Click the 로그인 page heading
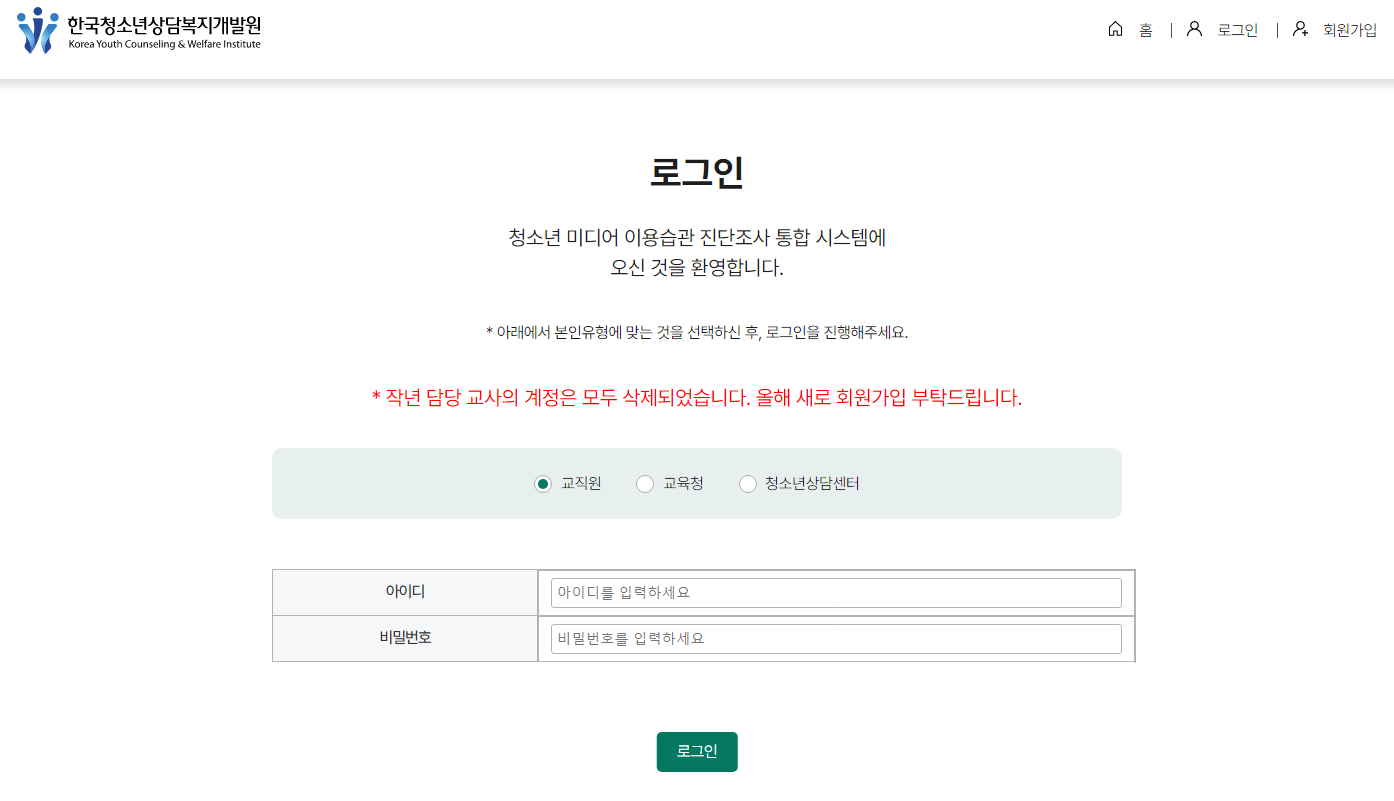Screen dimensions: 1394x801 coord(697,172)
